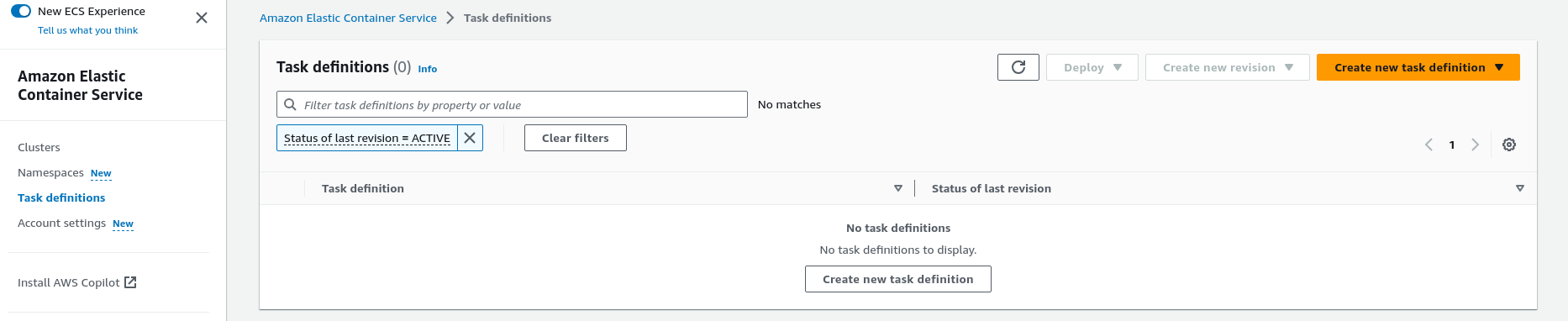Select Task definitions in the sidebar
This screenshot has width=1568, height=321.
coord(61,197)
